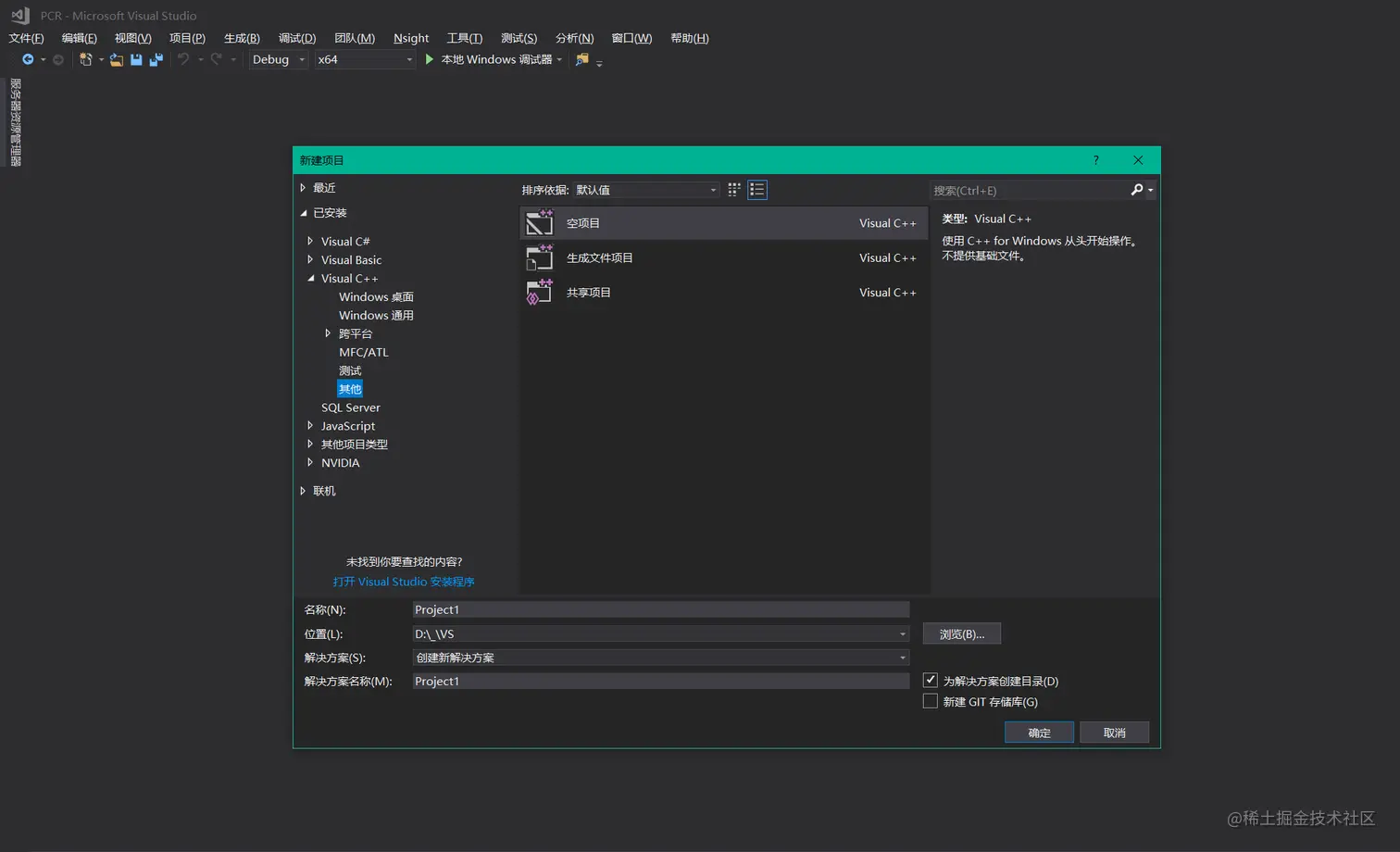This screenshot has width=1400, height=852.
Task: Click the Navigate Backward arrow icon
Action: tap(28, 59)
